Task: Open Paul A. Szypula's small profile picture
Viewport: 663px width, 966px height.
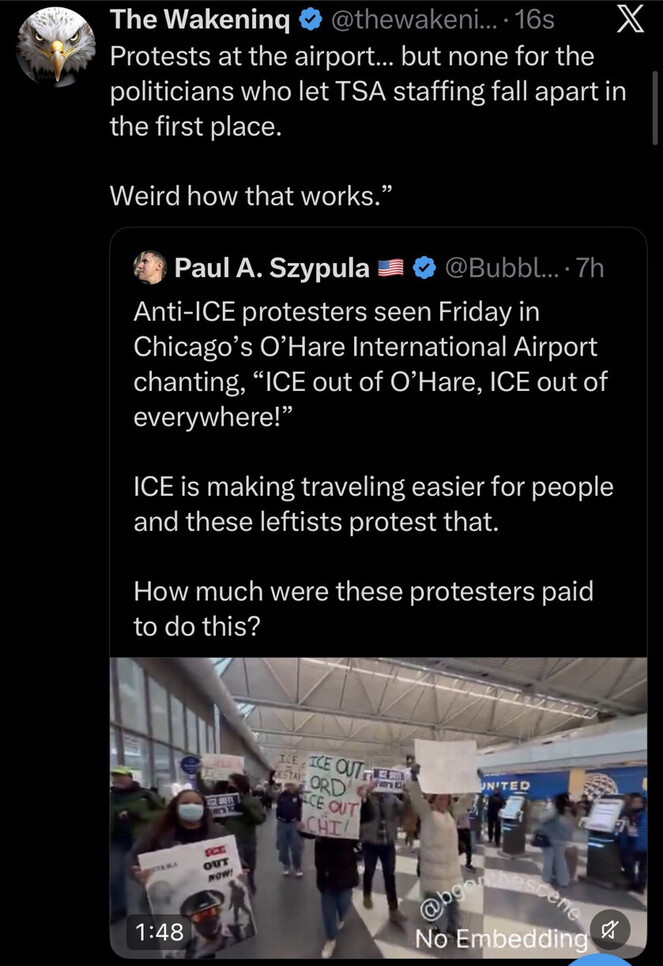Action: 149,268
